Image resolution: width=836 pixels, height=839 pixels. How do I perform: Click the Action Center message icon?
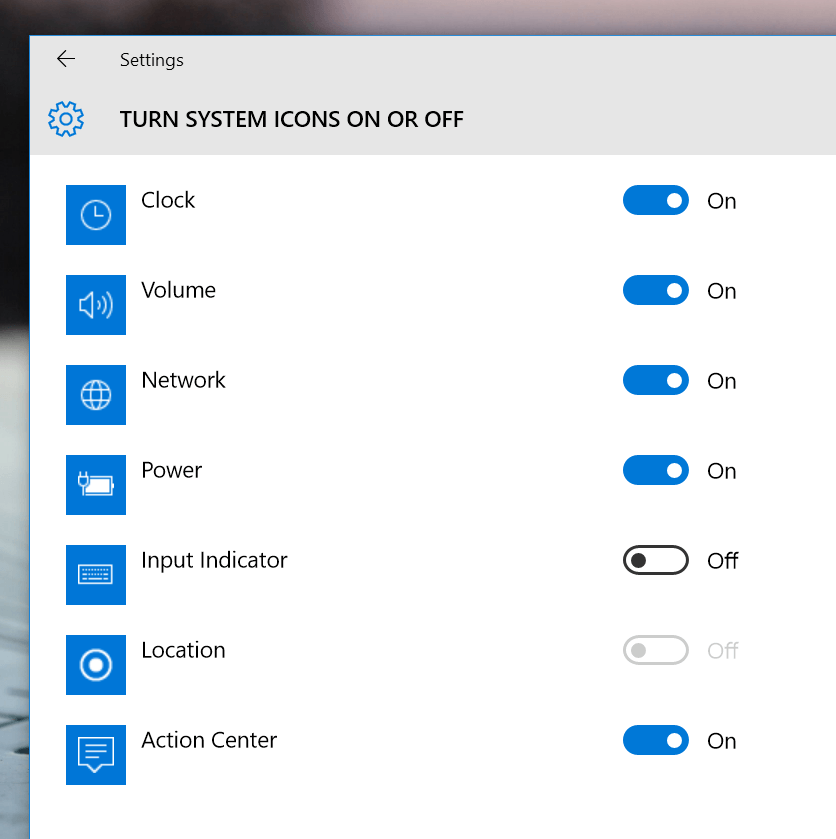[96, 754]
